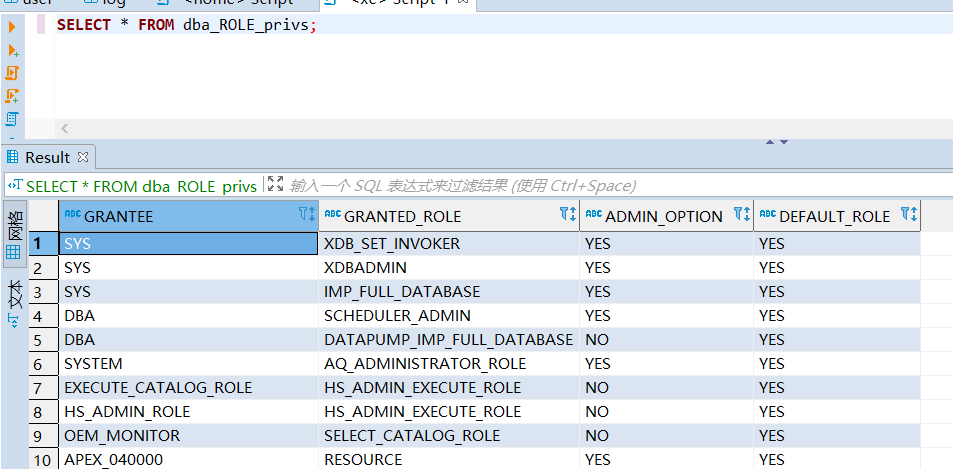Execute script in separate tabs icon

[x=12, y=96]
